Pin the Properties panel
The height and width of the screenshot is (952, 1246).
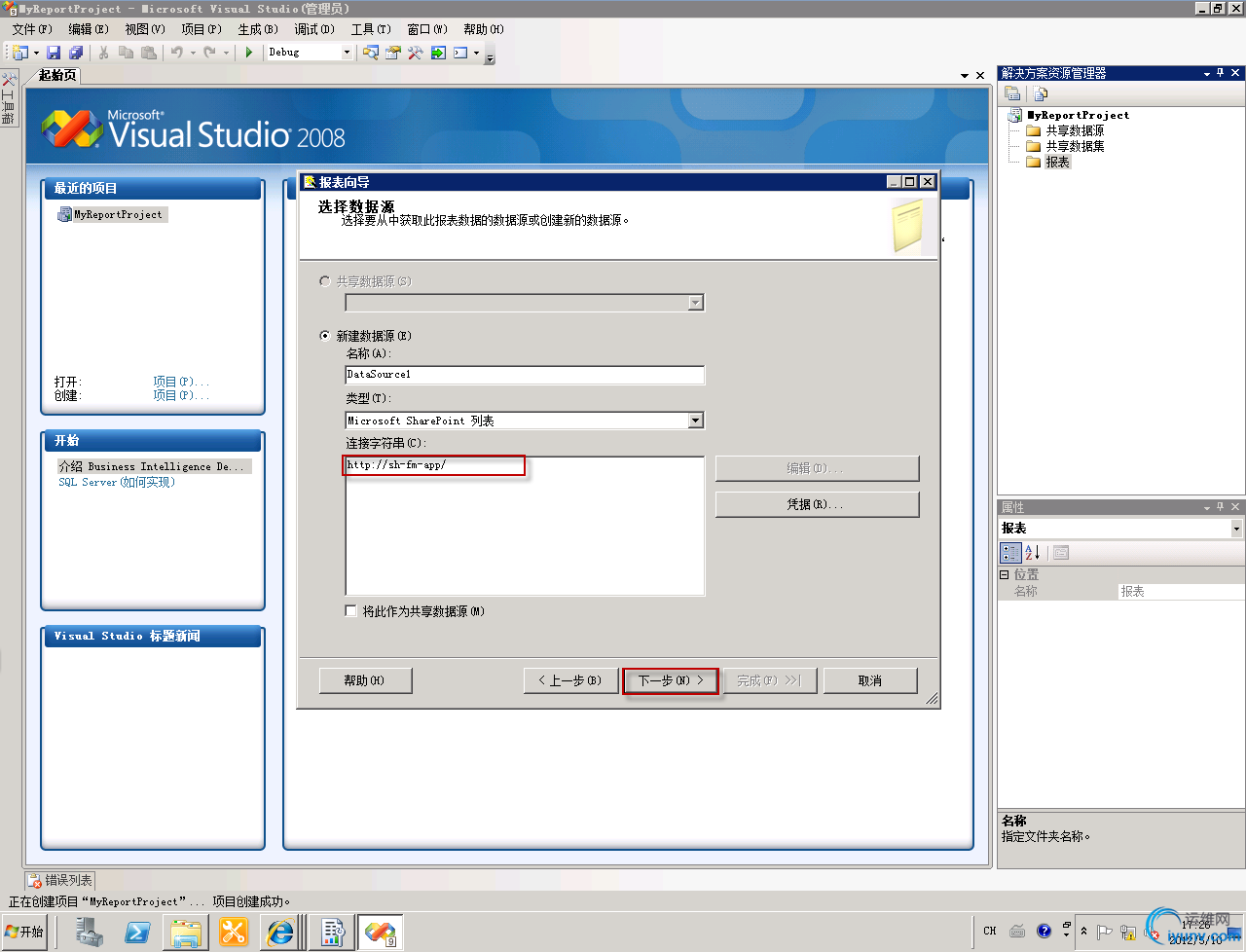tap(1221, 507)
